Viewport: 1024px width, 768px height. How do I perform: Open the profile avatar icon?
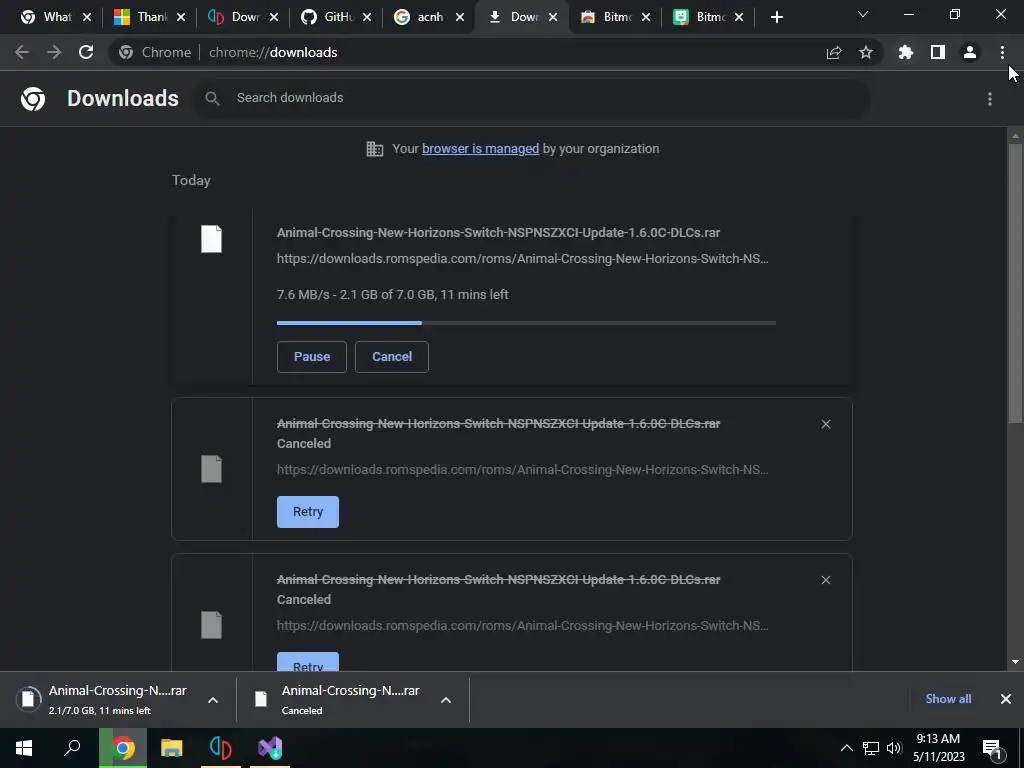970,52
